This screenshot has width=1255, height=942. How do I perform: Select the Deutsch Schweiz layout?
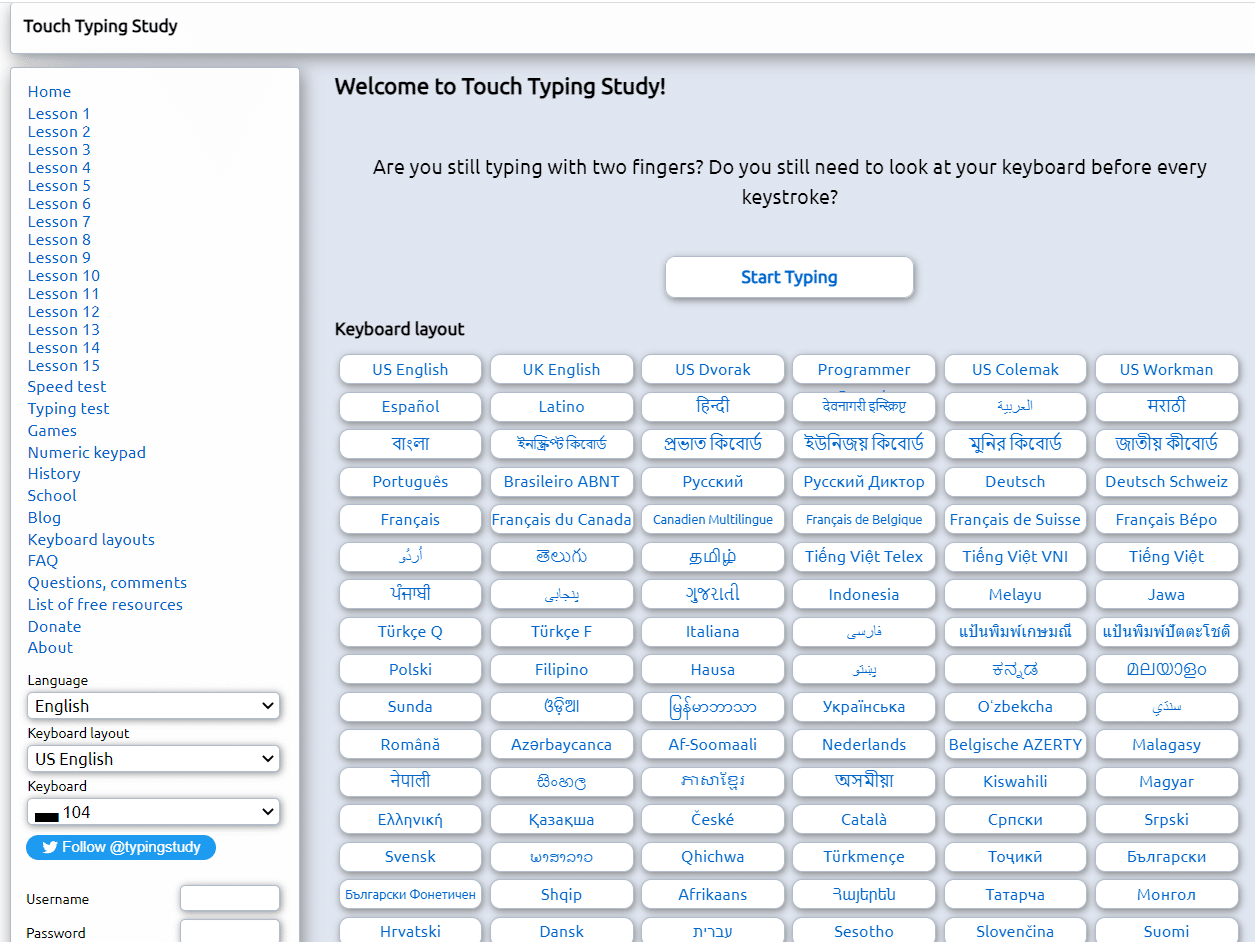pyautogui.click(x=1166, y=482)
